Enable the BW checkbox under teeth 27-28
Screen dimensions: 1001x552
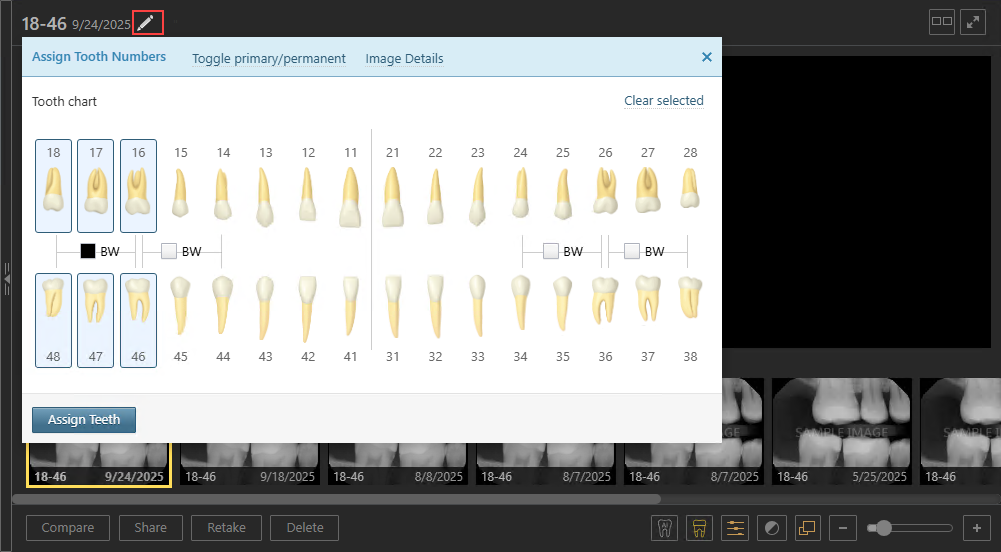point(632,252)
